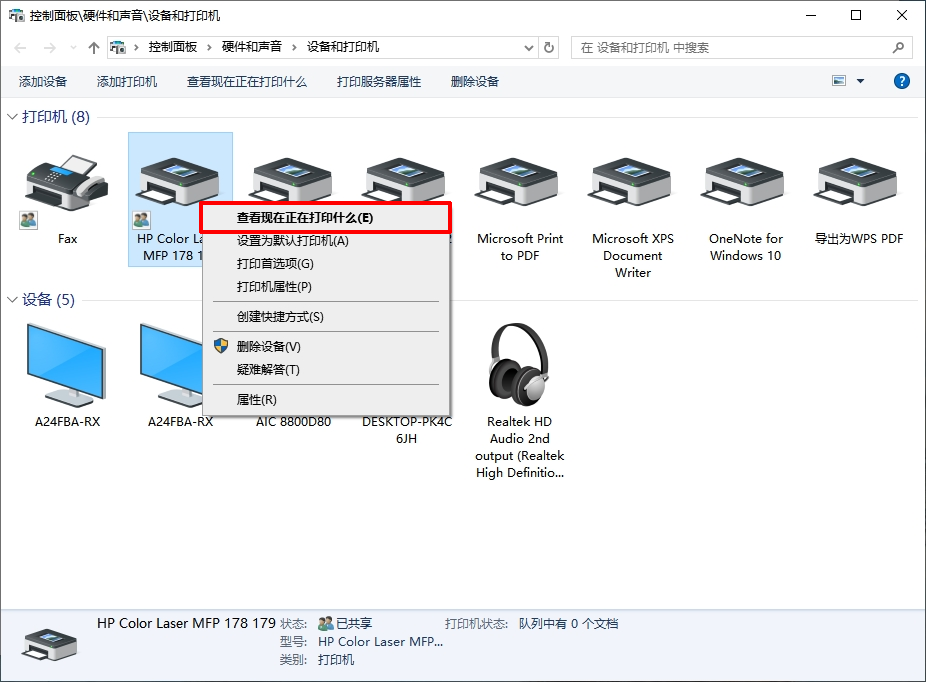The width and height of the screenshot is (926, 682).
Task: Open 打印首选项(G) from context menu
Action: 326,264
